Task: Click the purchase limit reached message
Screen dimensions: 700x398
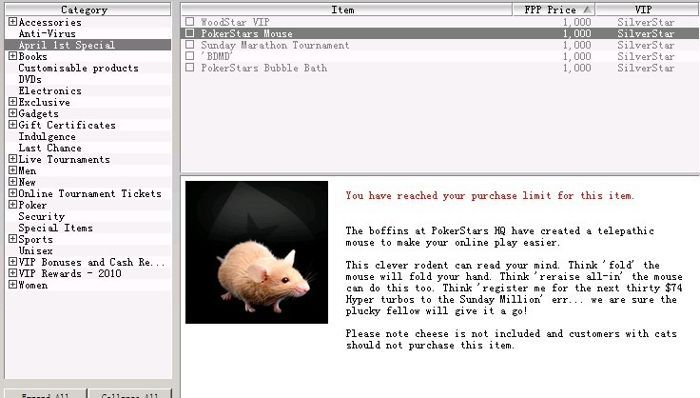Action: click(x=489, y=195)
